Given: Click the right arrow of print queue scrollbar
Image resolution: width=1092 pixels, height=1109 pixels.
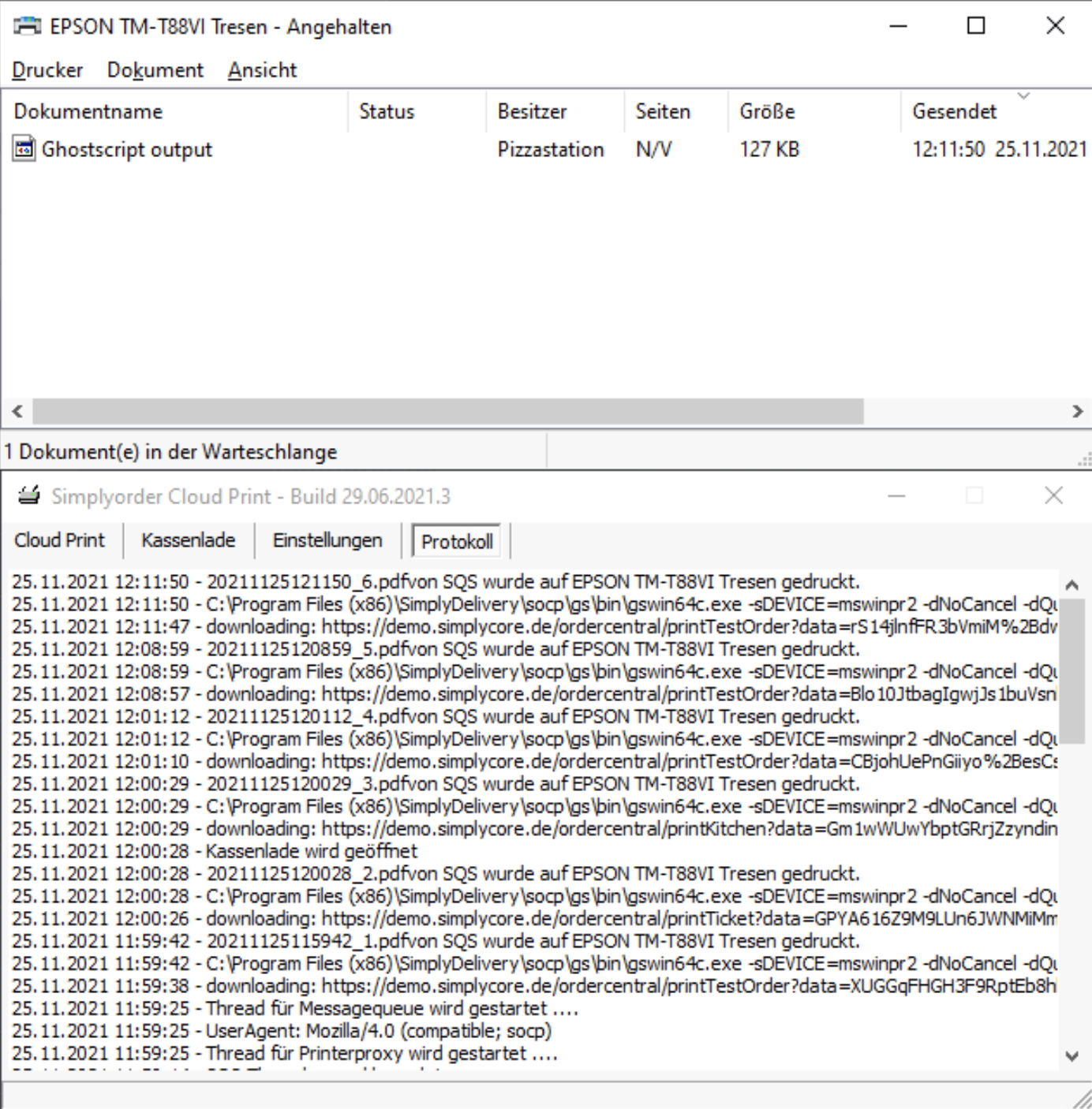Looking at the screenshot, I should pos(1077,411).
